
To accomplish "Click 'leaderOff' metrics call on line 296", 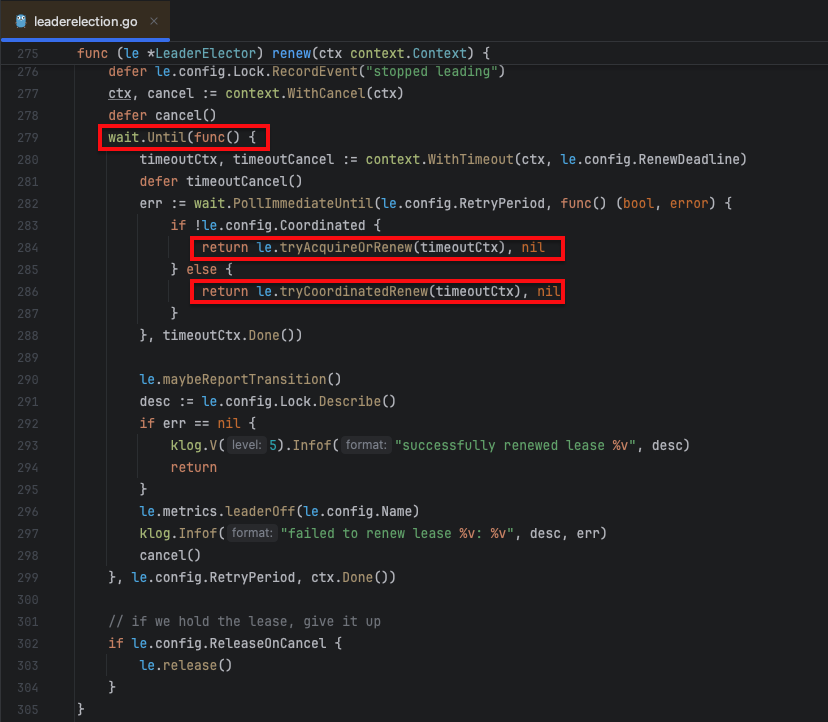I will tap(260, 512).
